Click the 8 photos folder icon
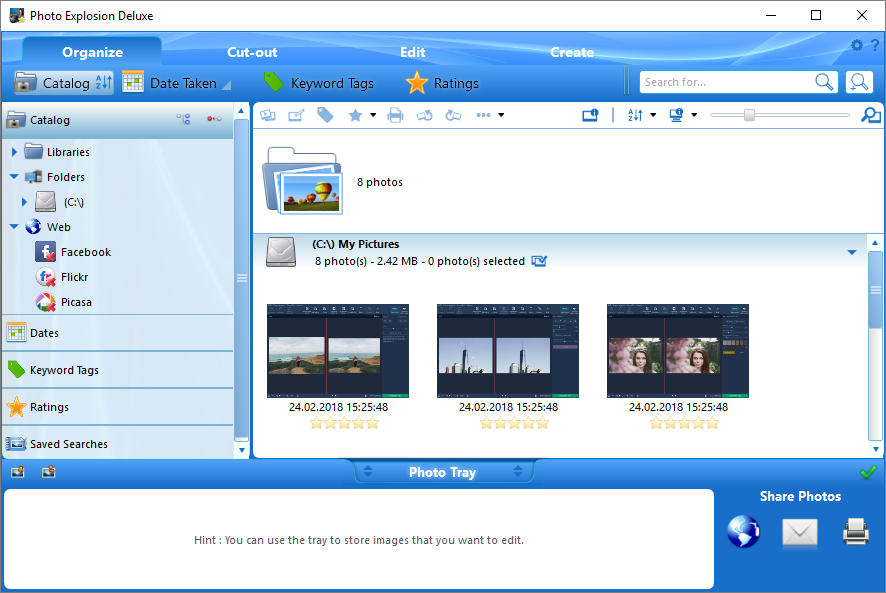This screenshot has height=593, width=886. point(303,181)
